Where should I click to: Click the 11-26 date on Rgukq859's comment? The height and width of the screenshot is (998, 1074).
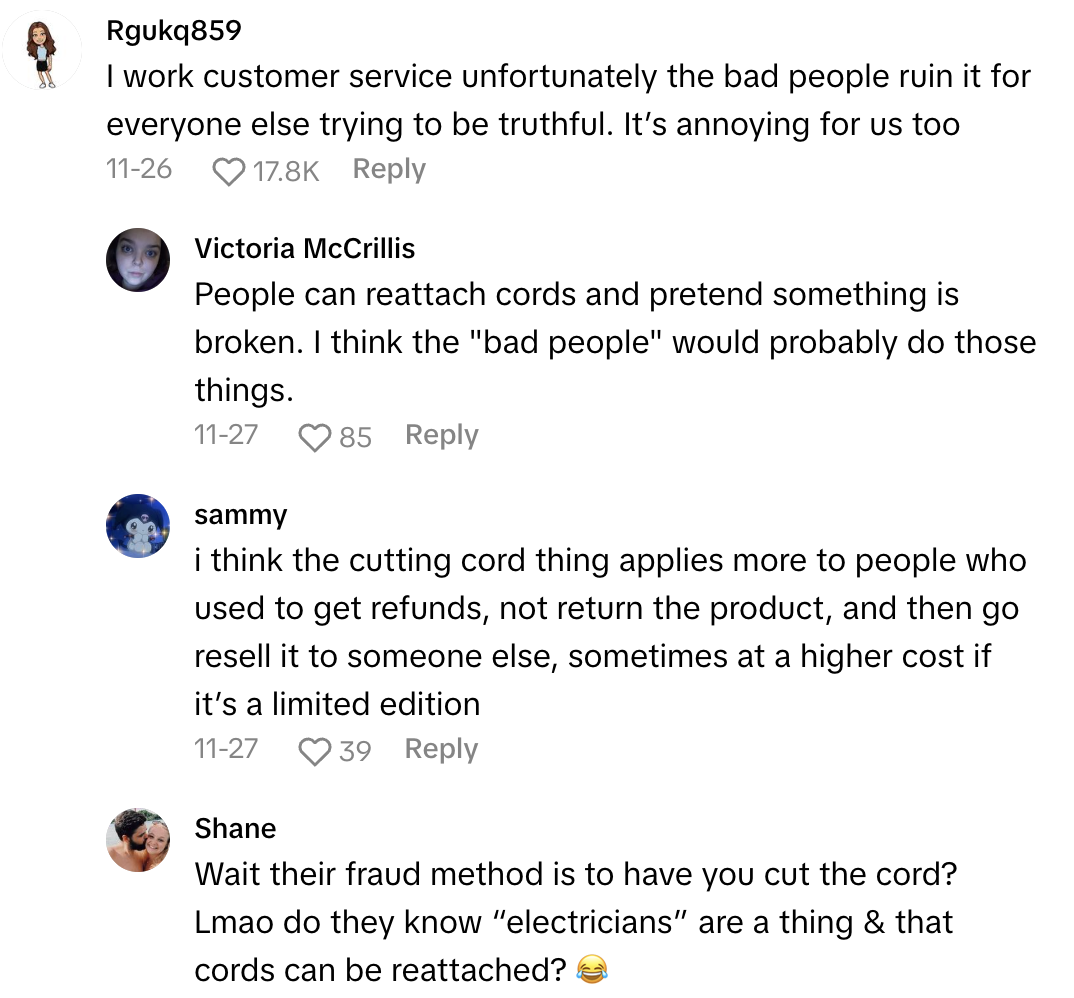click(139, 170)
